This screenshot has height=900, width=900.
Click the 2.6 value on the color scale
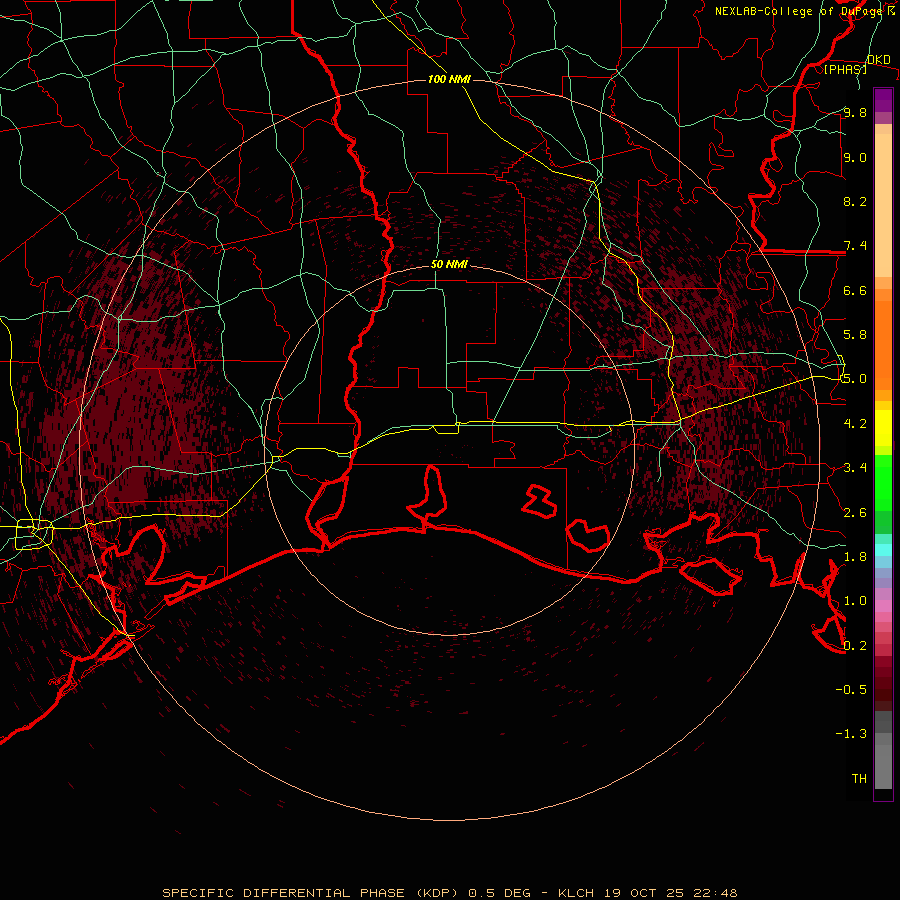[855, 513]
